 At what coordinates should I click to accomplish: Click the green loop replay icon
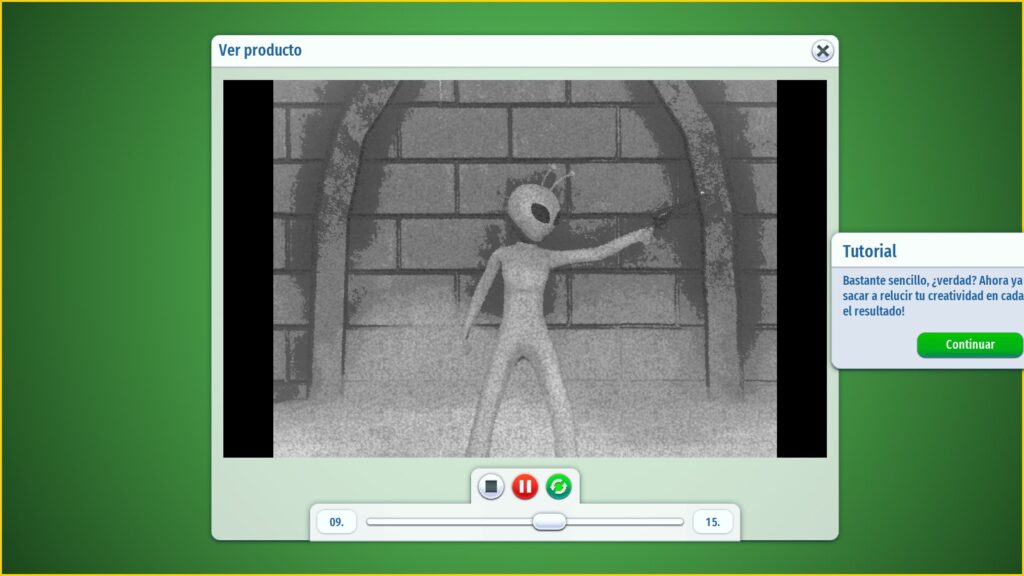click(559, 487)
